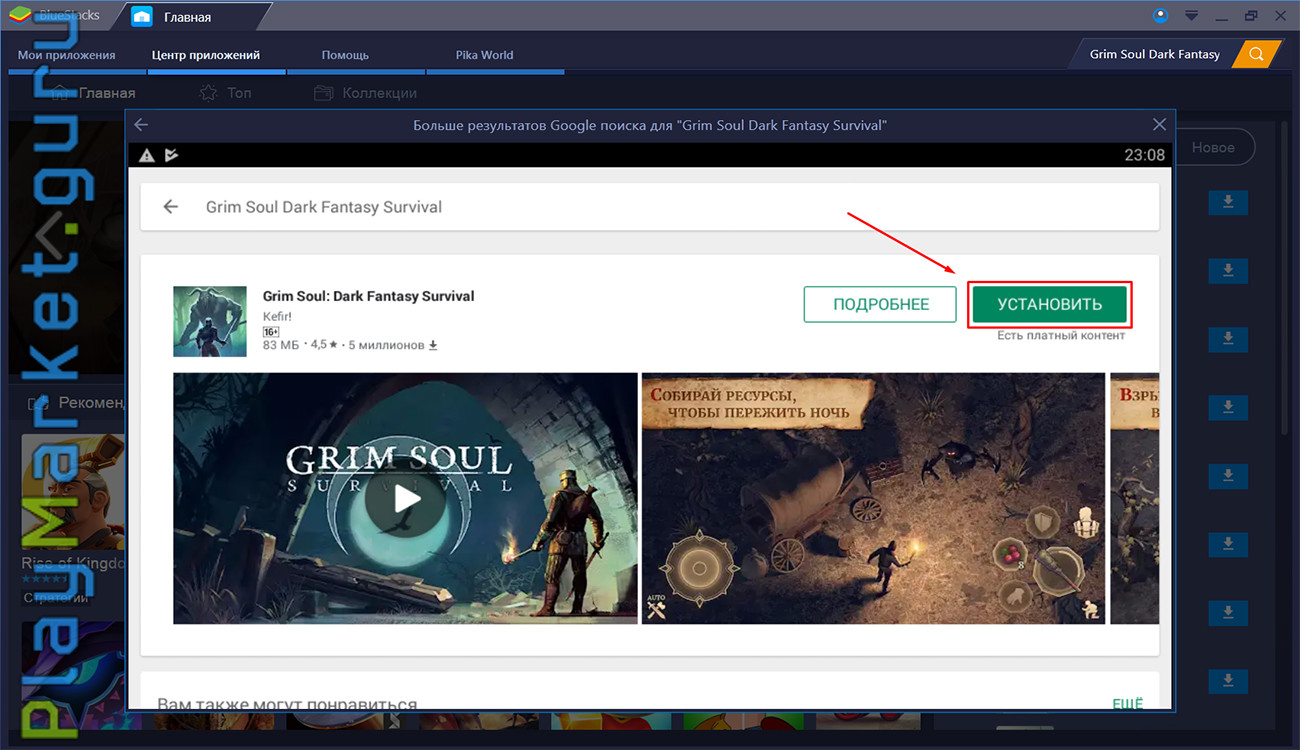Viewport: 1300px width, 750px height.
Task: Click the app title Grim Soul: Dark Fantasy Survival
Action: [368, 296]
